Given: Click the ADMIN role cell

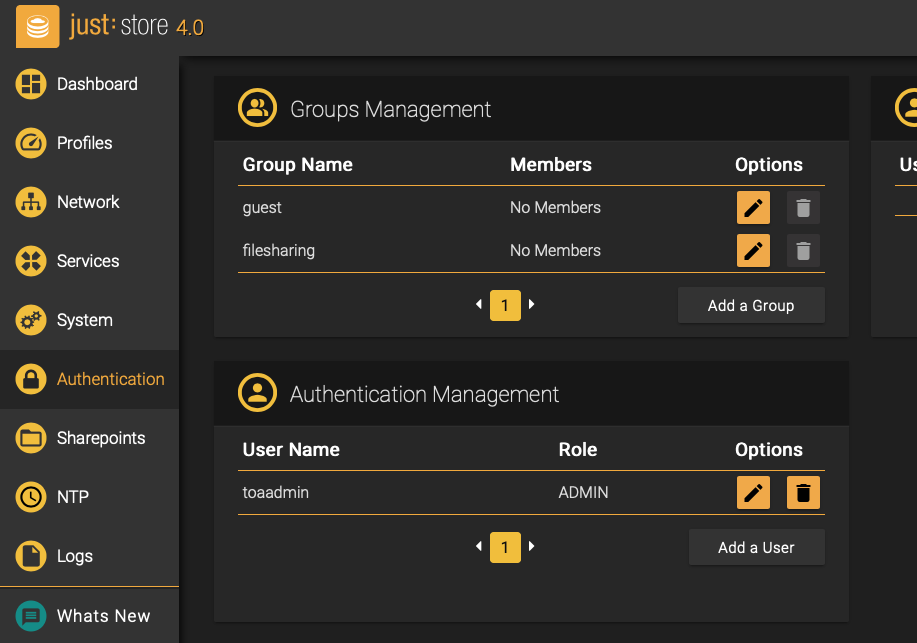Looking at the screenshot, I should click(x=583, y=493).
